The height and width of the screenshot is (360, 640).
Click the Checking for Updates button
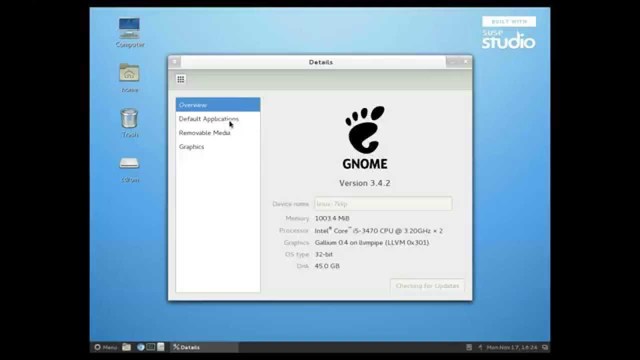click(x=427, y=286)
